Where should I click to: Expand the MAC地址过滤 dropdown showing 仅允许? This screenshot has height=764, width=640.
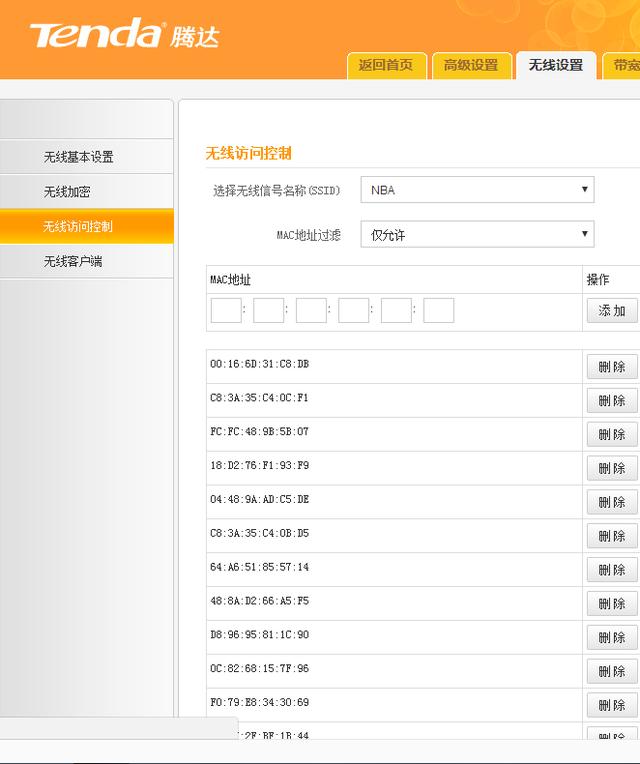tap(477, 234)
